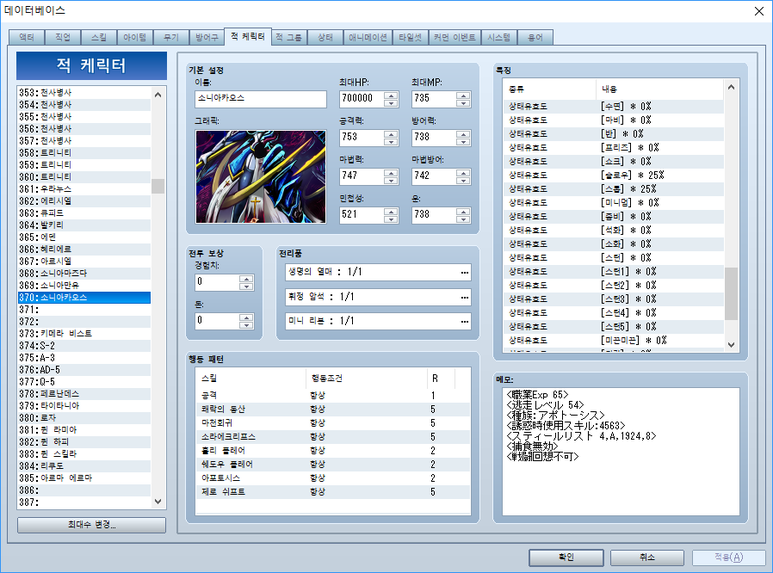Open drop item 휘정 암석 ellipsis
Image resolution: width=773 pixels, height=573 pixels.
[x=464, y=297]
